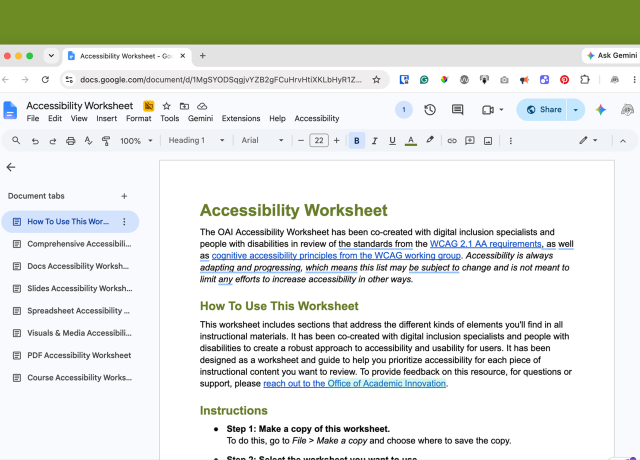Select the Docs Accessibility Worksheet tab
The width and height of the screenshot is (640, 460).
(70, 266)
